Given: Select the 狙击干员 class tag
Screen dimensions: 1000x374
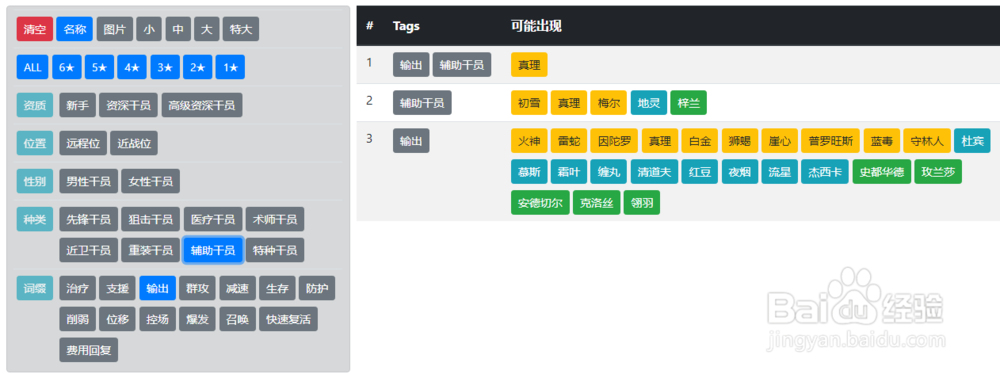Looking at the screenshot, I should [151, 219].
